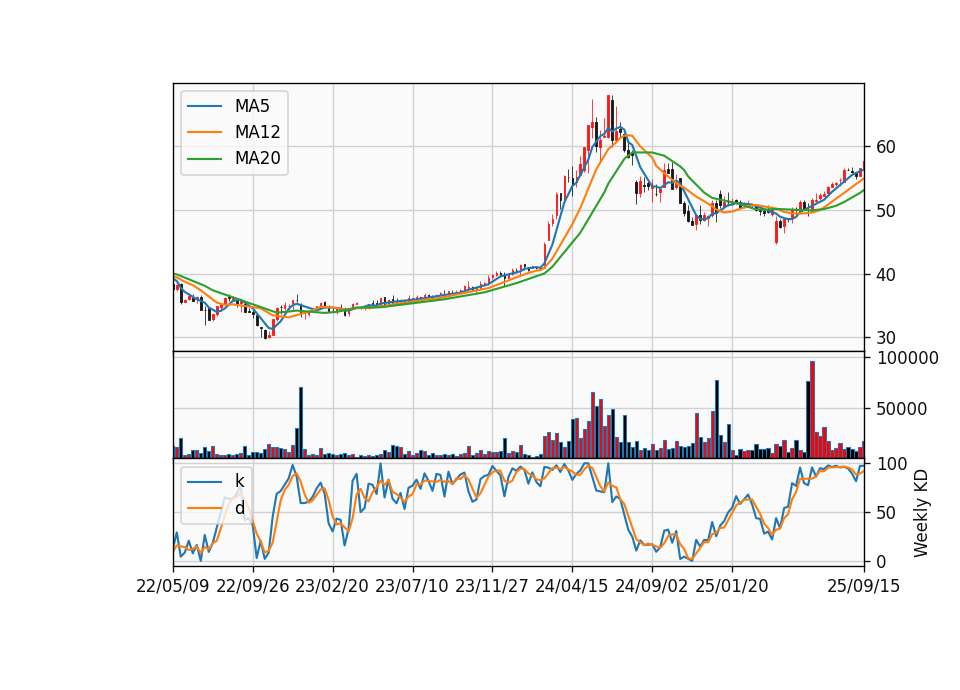The image size is (960, 690).
Task: Click the 23/11/27 date tick label
Action: coord(492,586)
